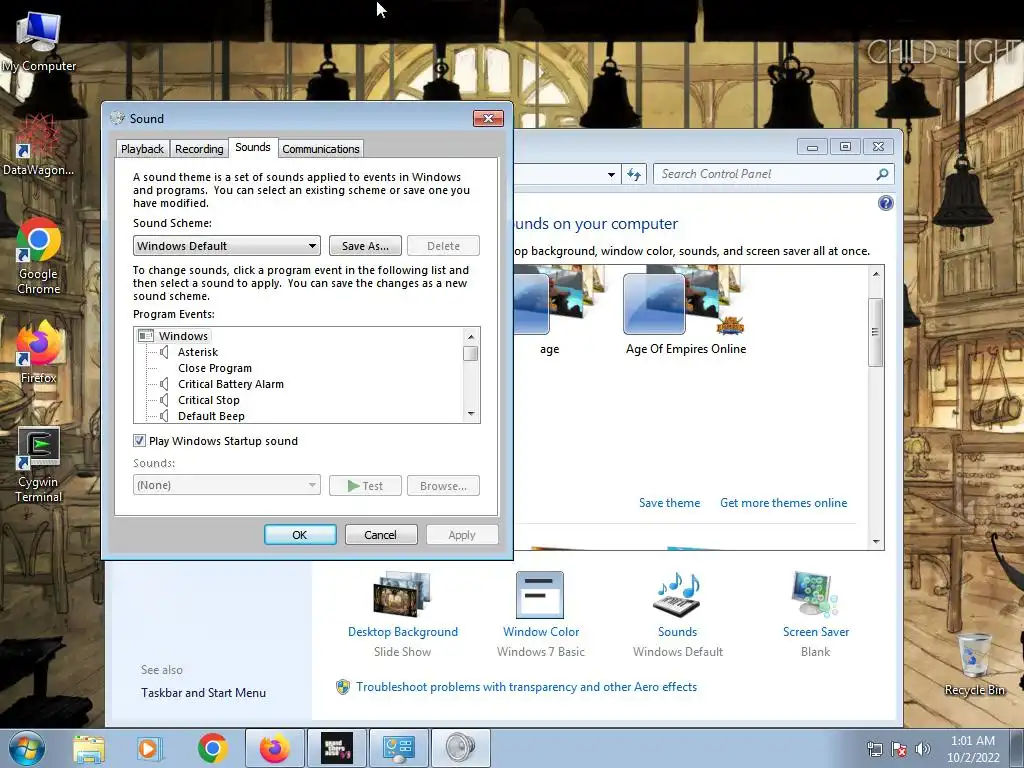Open Get more themes online link
Viewport: 1024px width, 768px height.
784,503
